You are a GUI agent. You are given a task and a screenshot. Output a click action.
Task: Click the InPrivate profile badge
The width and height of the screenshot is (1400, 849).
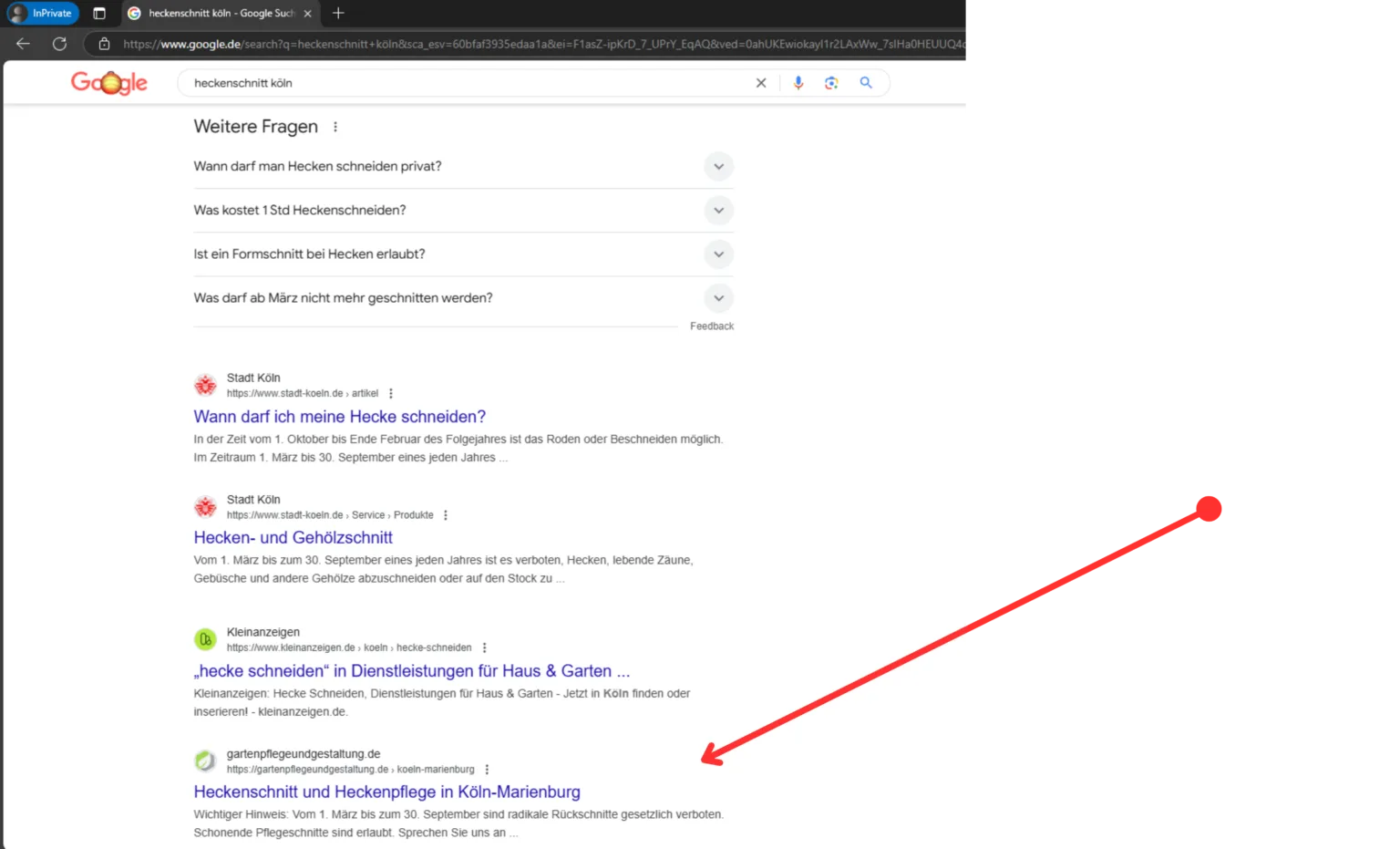42,14
